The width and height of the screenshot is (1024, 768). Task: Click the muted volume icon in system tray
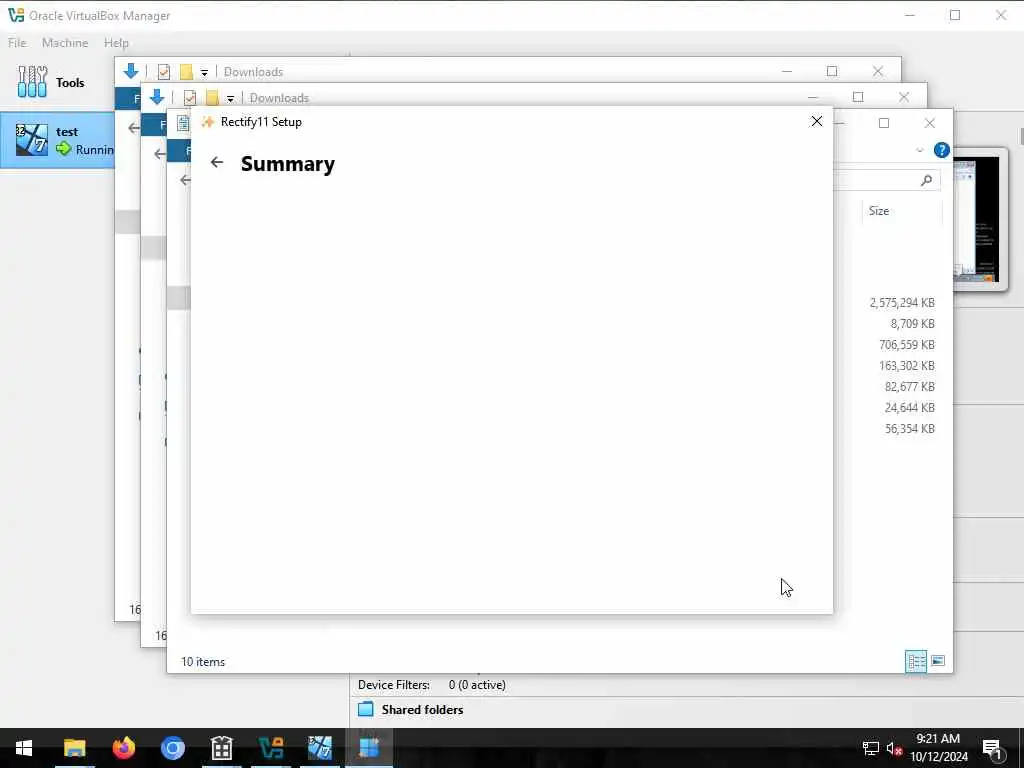(x=895, y=748)
